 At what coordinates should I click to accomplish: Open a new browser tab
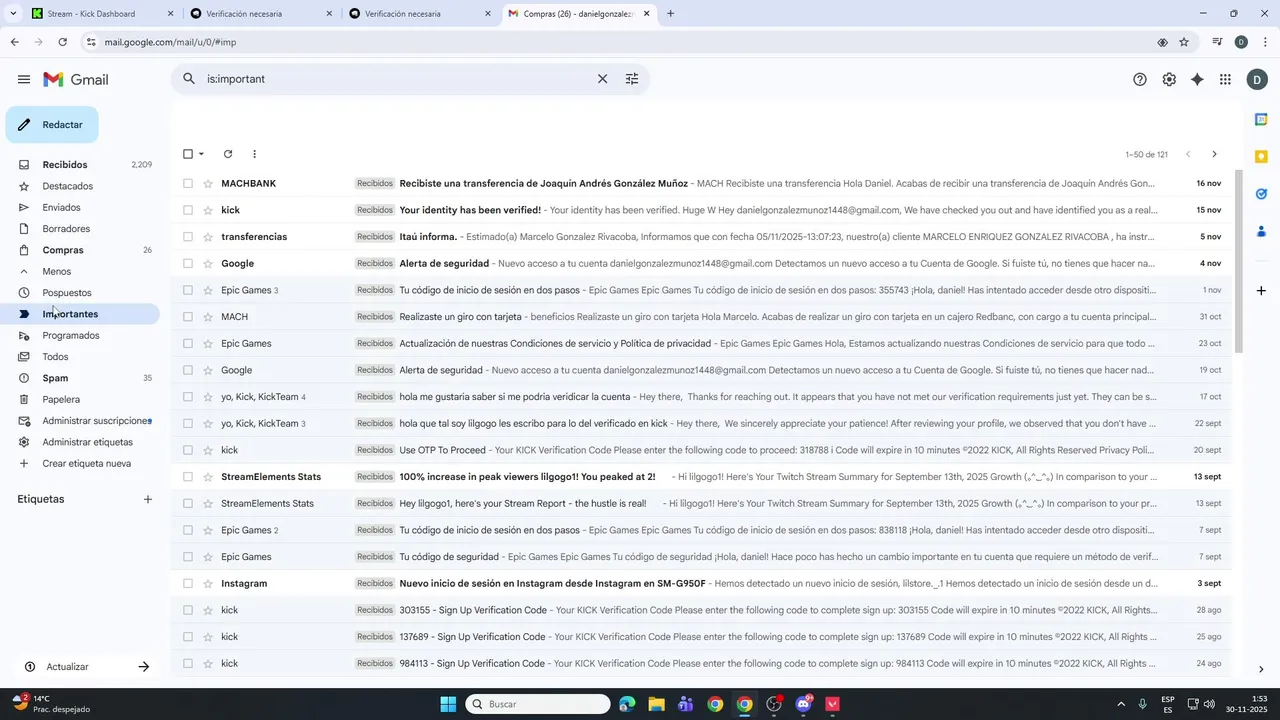(670, 14)
